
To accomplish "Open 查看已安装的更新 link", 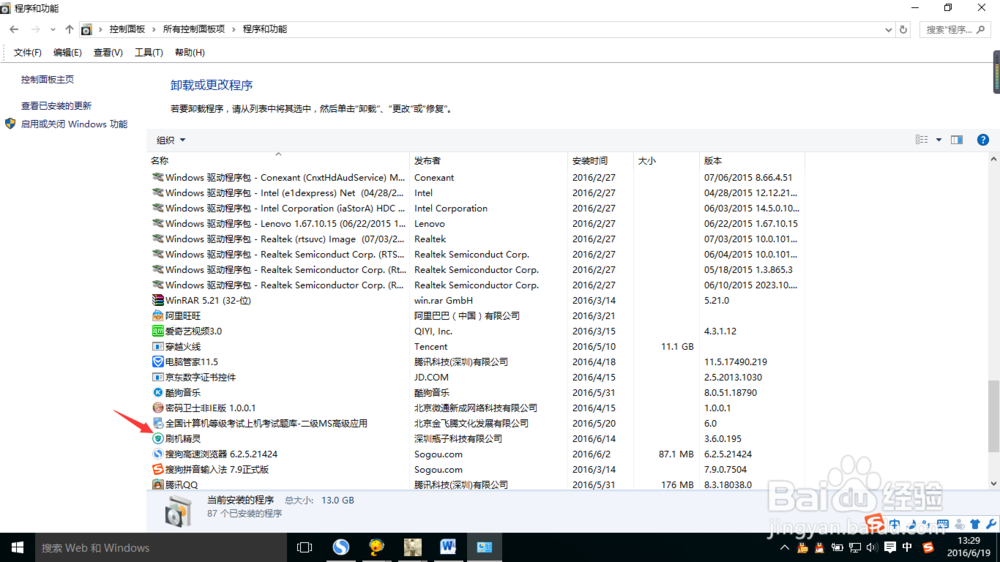I will [x=56, y=106].
